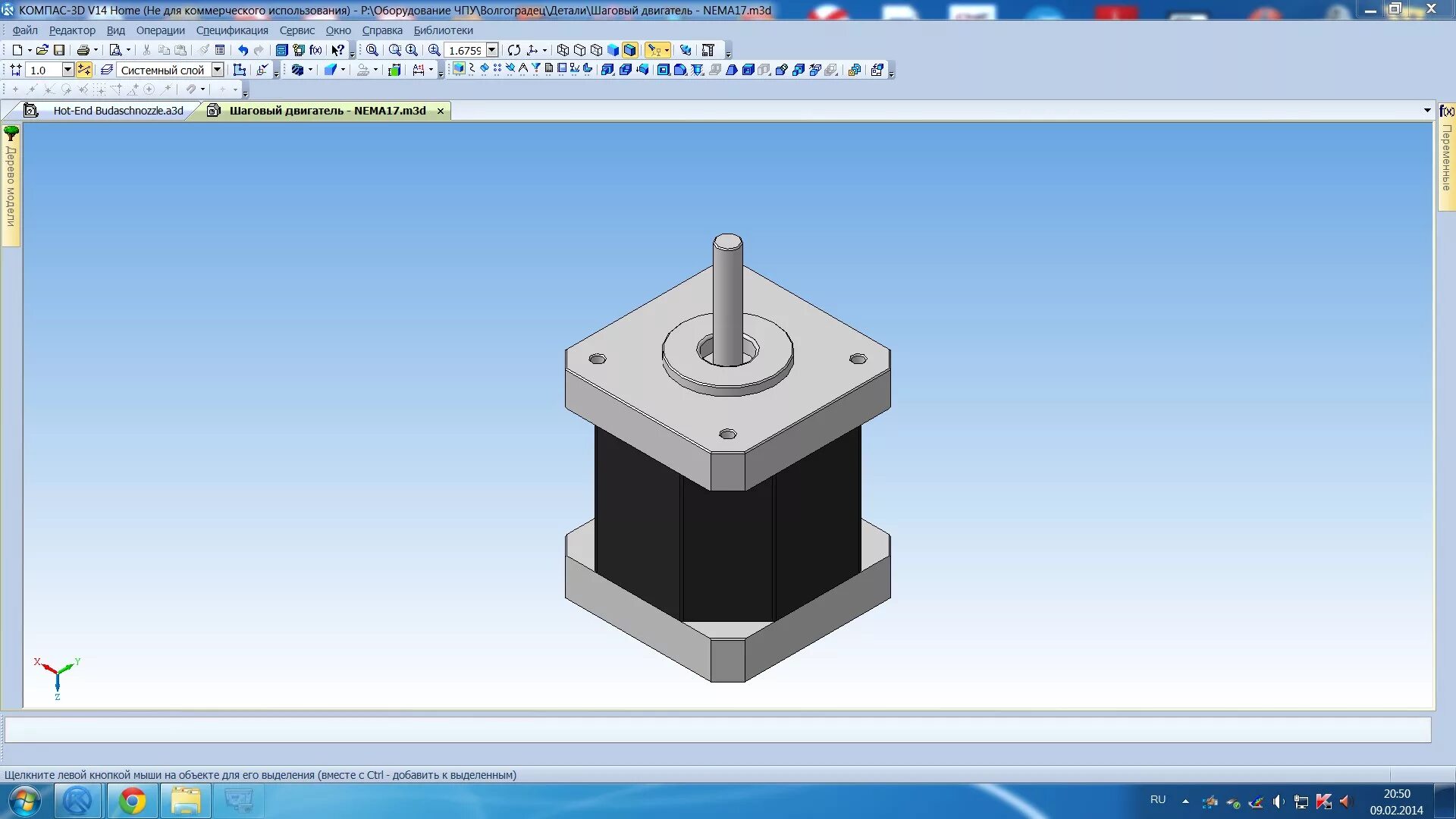
Task: Toggle the snap button beside the scale box
Action: coord(84,70)
